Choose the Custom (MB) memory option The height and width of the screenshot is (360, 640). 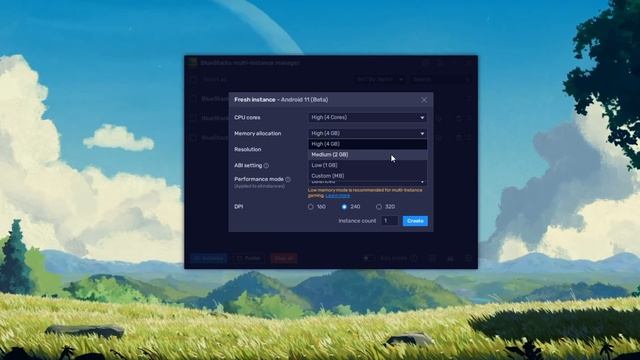coord(367,176)
